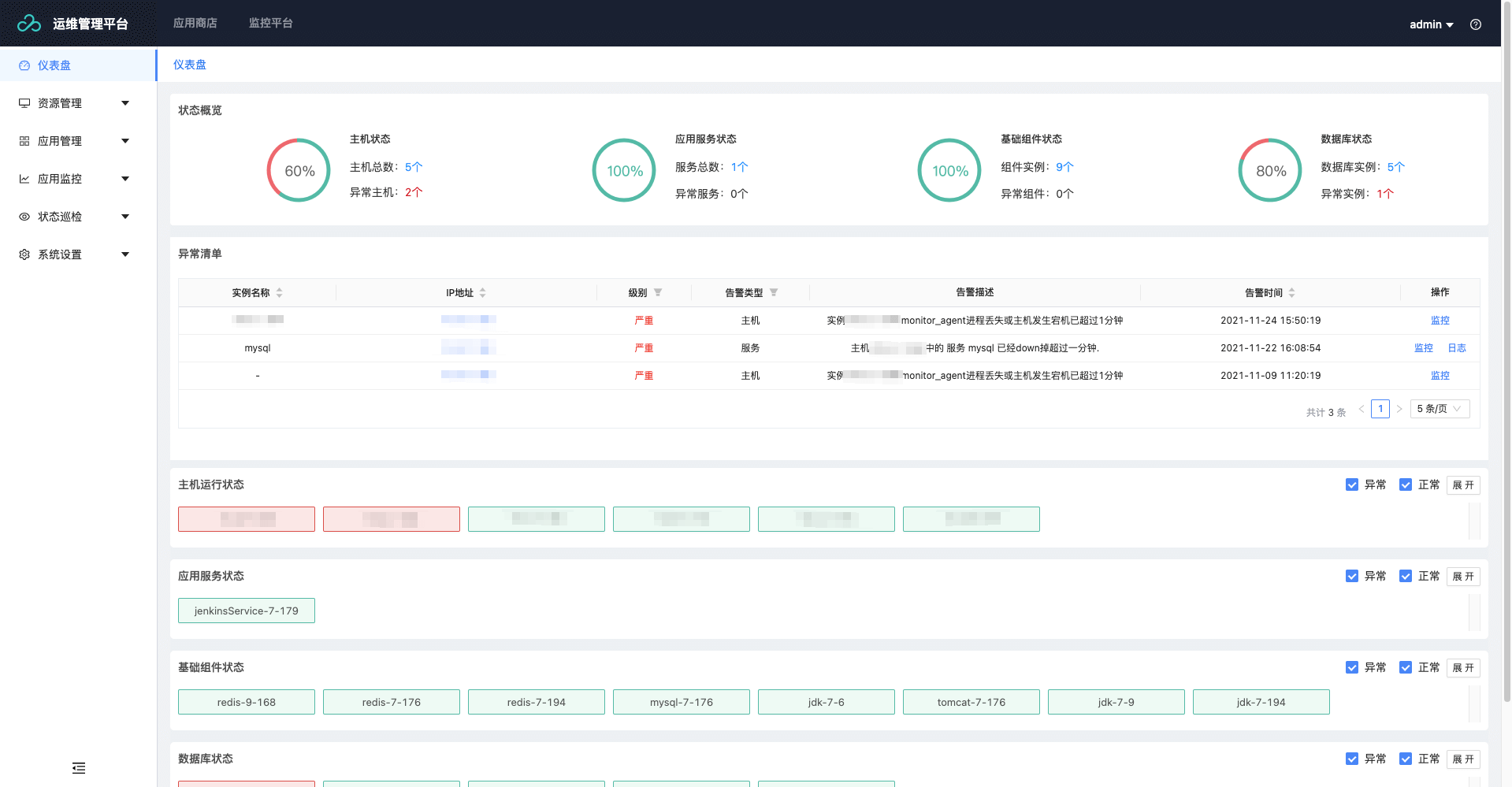Click the cloud logo of the platform

(29, 24)
